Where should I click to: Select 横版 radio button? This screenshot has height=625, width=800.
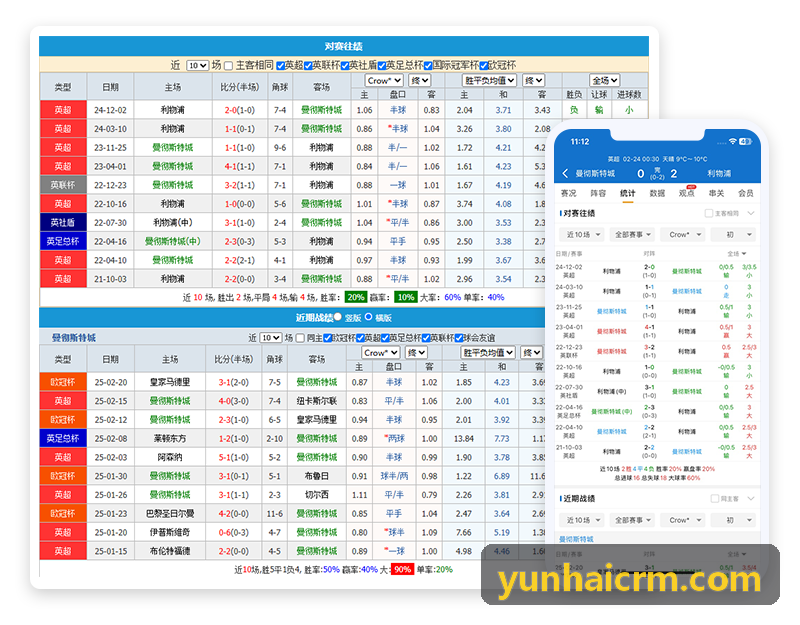(x=368, y=317)
